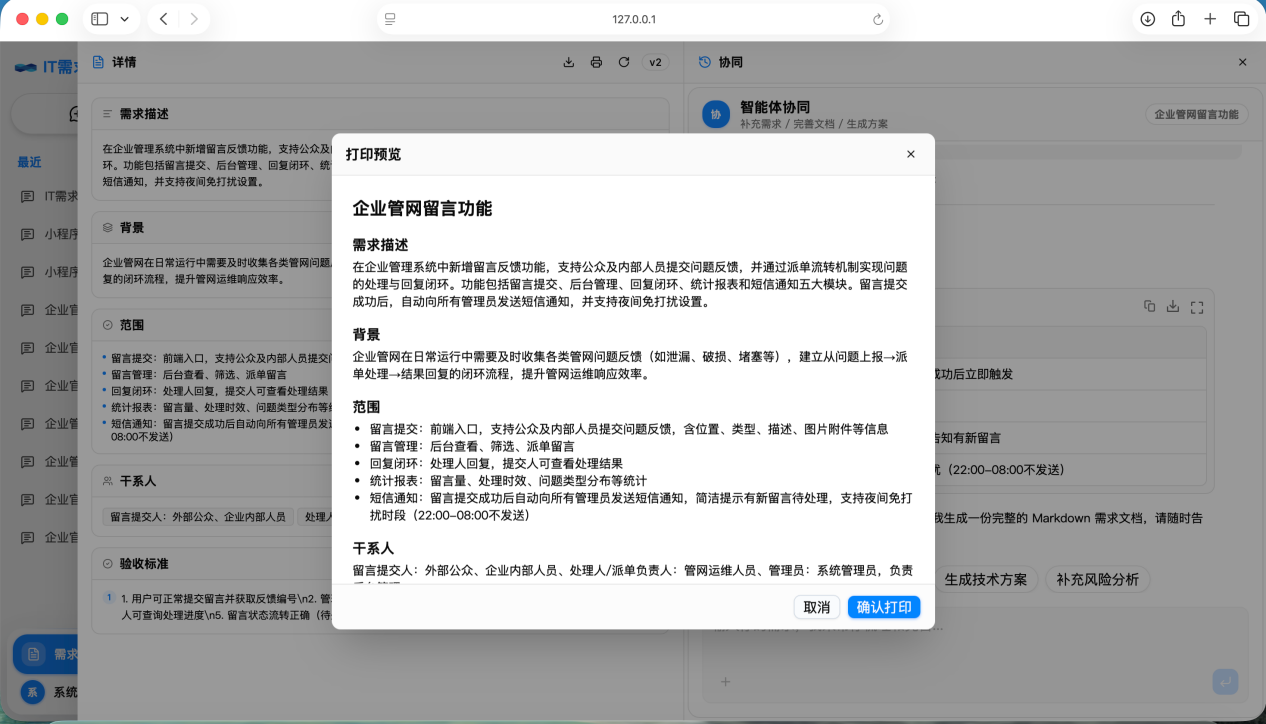Click the 干系人 section people icon
1266x724 pixels.
coord(108,481)
